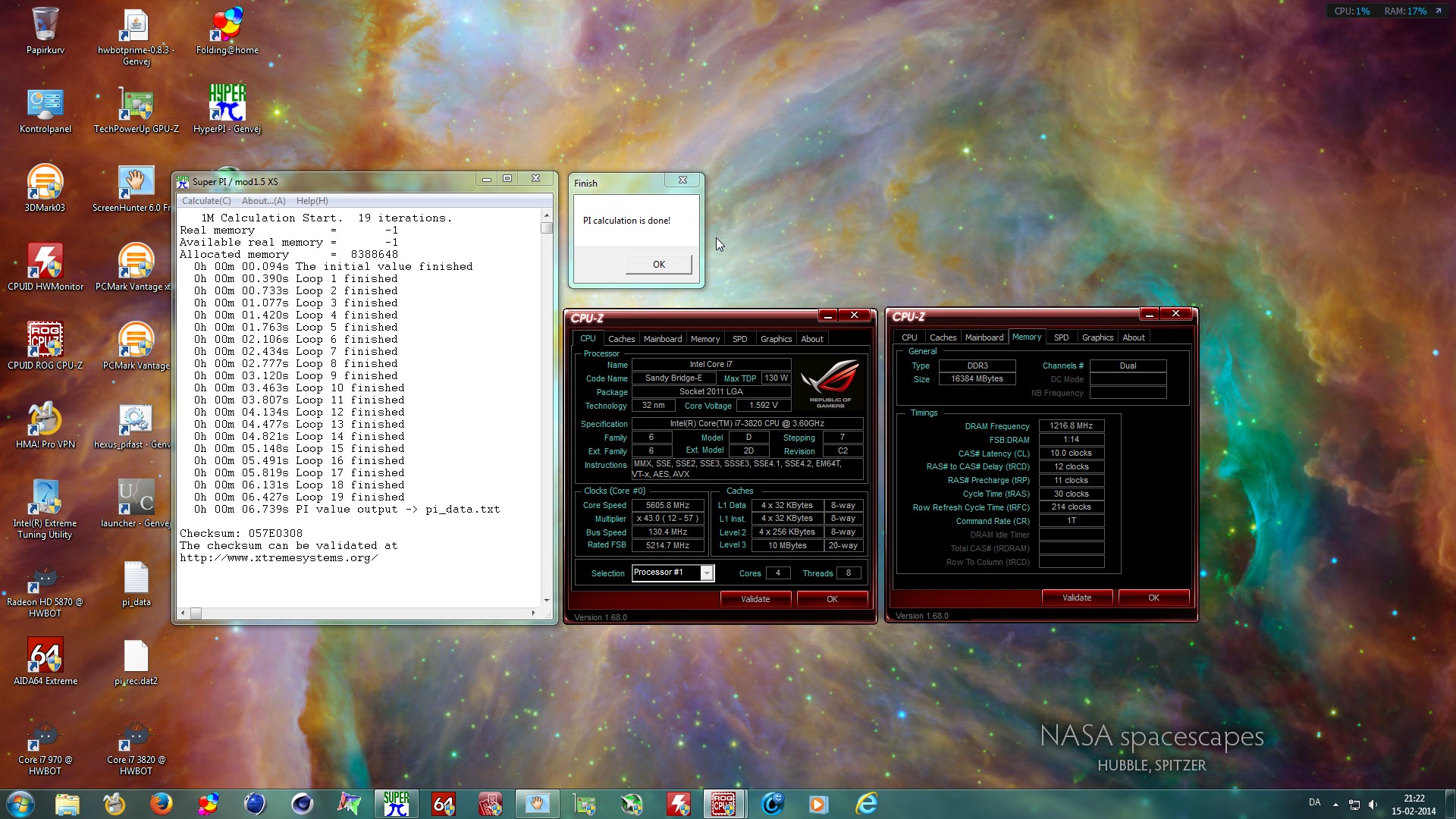Viewport: 1456px width, 819px height.
Task: Open 3DMark03 desktop shortcut
Action: (x=45, y=188)
